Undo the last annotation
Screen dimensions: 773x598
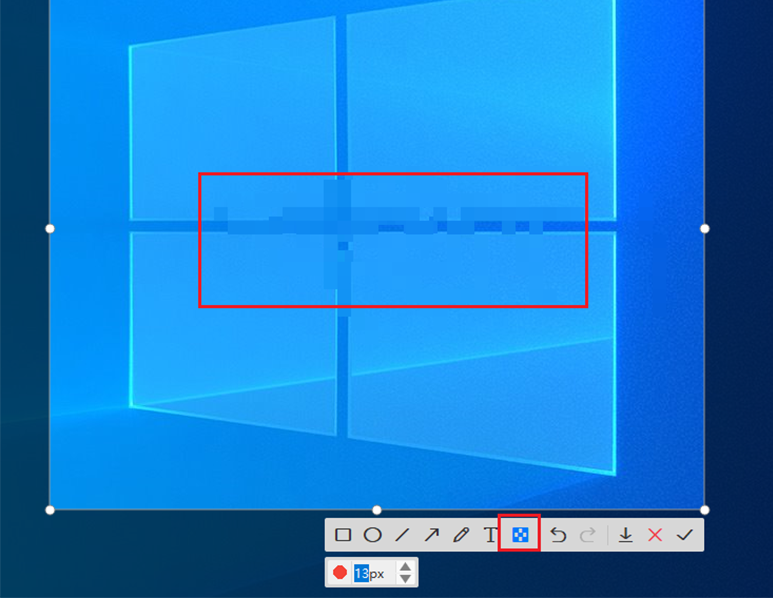click(x=558, y=535)
